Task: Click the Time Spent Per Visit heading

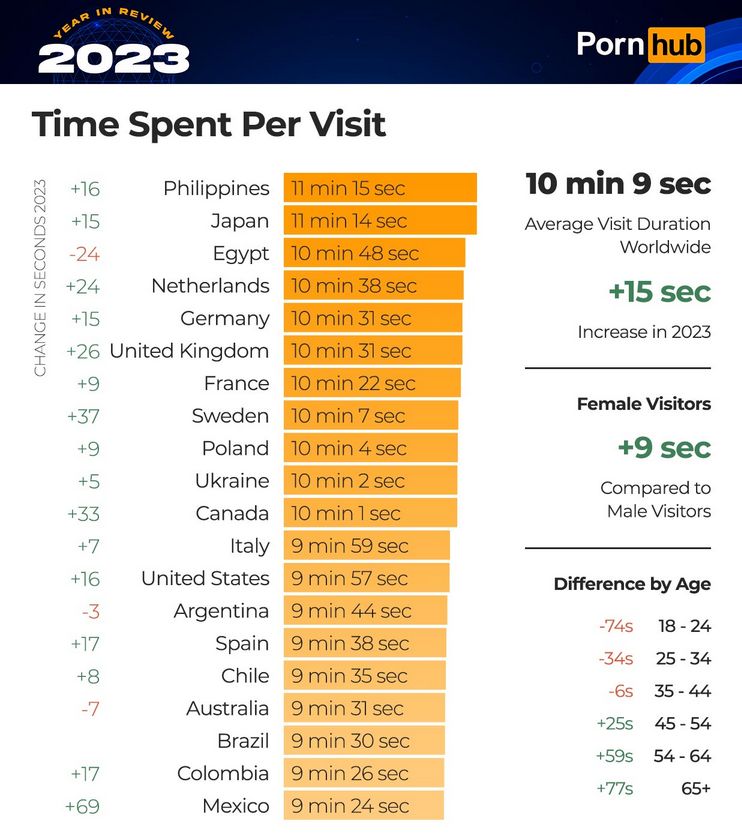Action: coord(208,125)
